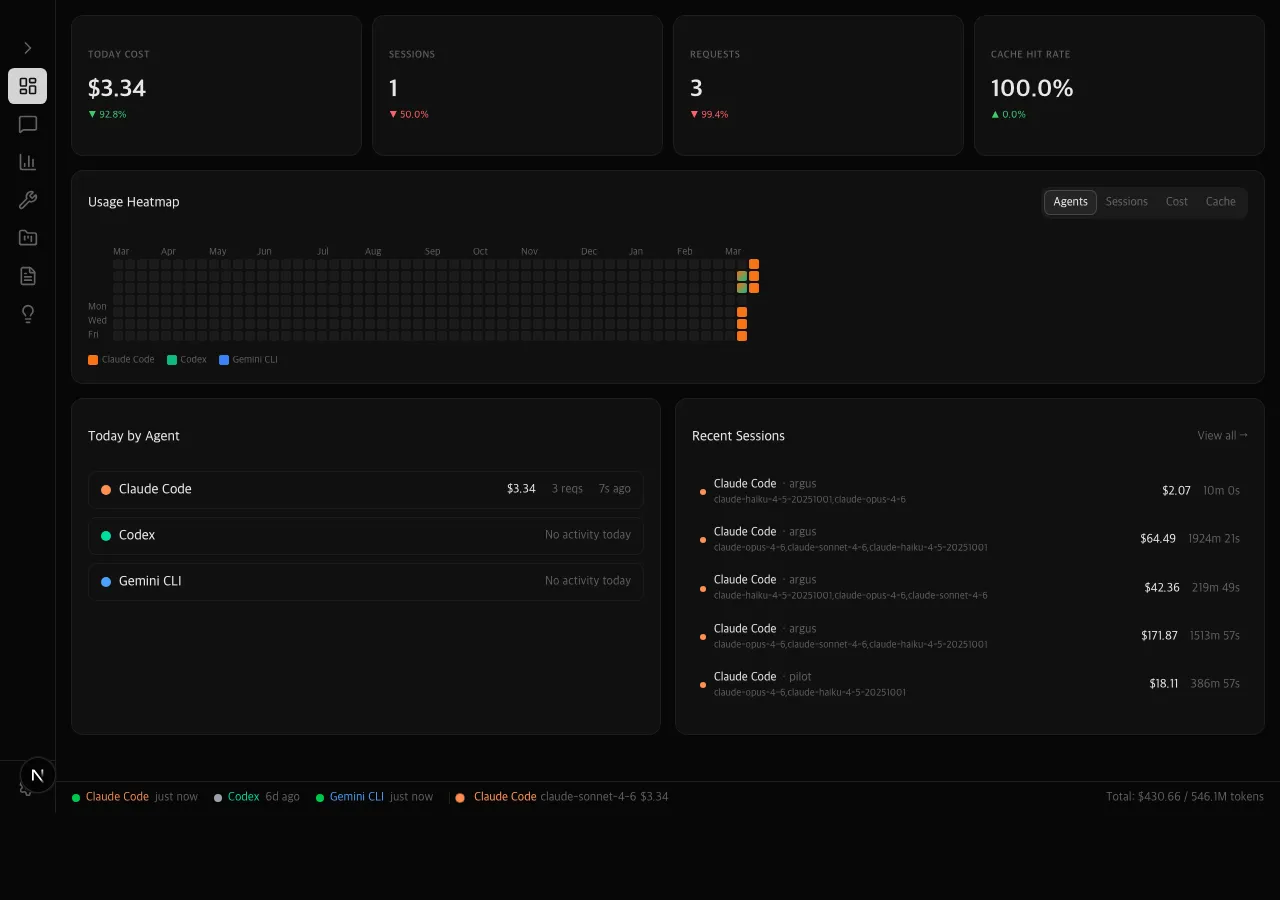Open the document file icon in sidebar
The height and width of the screenshot is (900, 1280).
(x=28, y=276)
